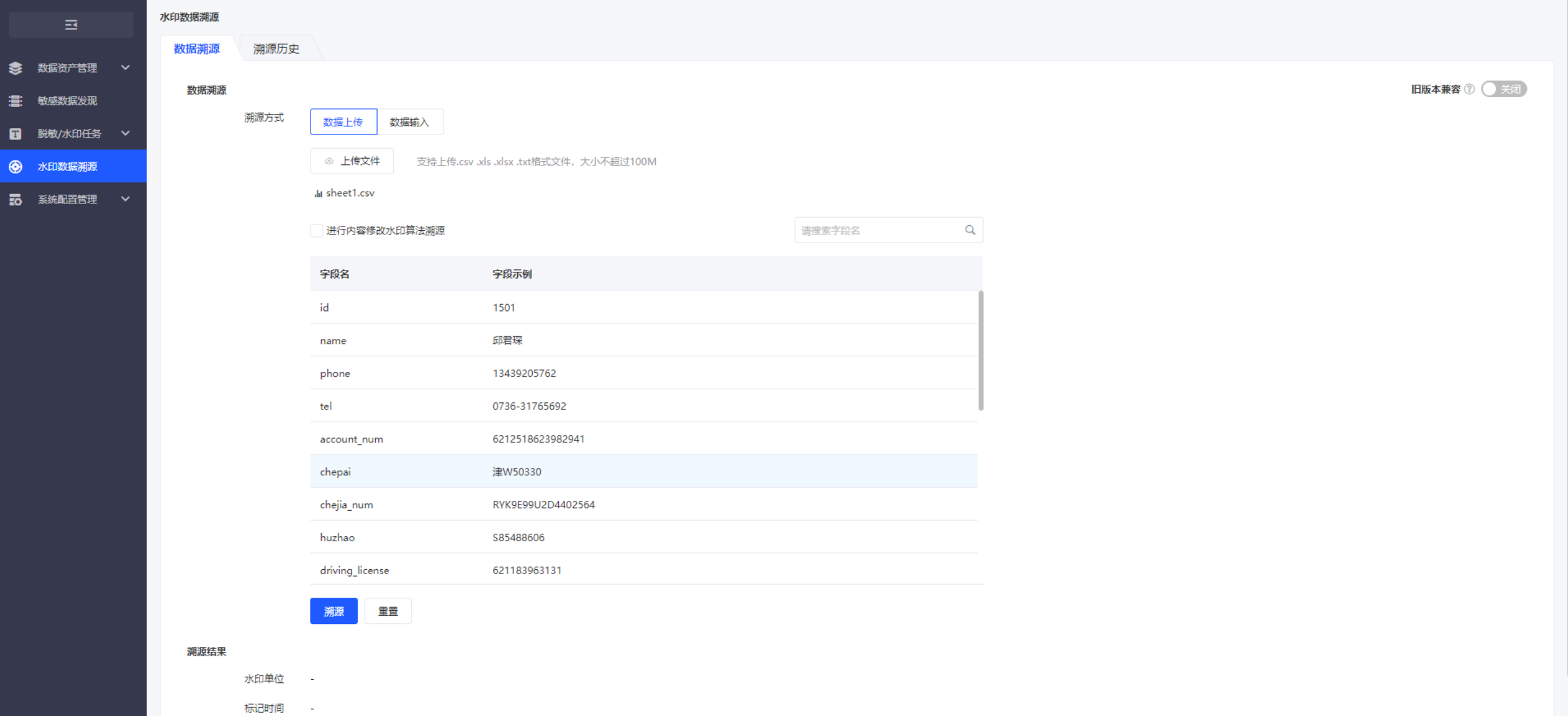Screen dimensions: 1568x716
Task: Select the phone field row
Action: (x=644, y=373)
